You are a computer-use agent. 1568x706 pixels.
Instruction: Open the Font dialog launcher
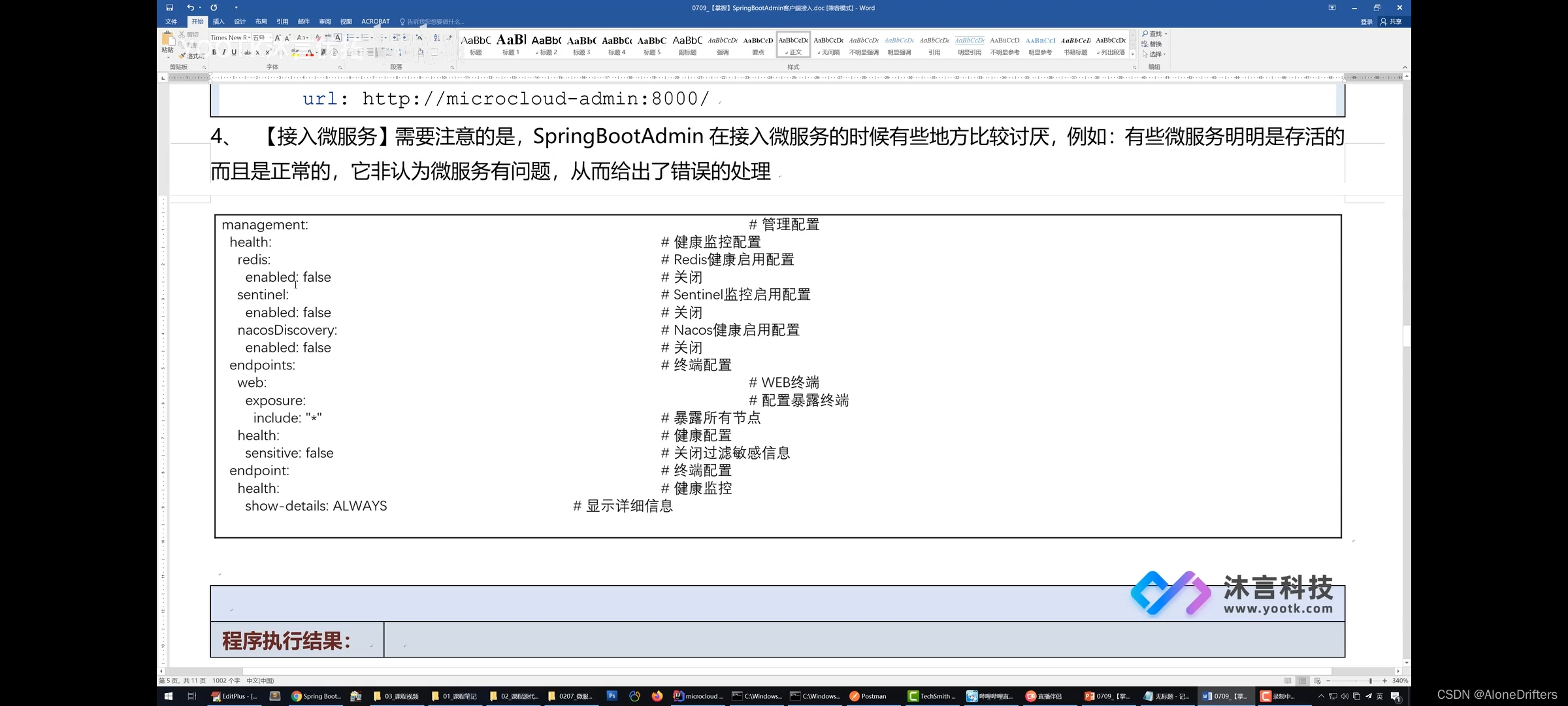(340, 67)
